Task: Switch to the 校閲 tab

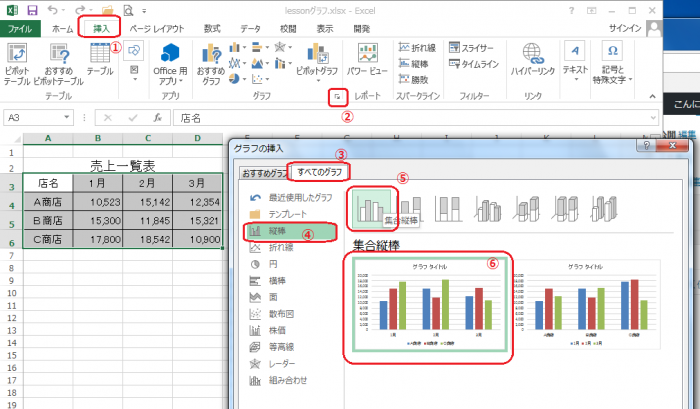Action: click(288, 29)
